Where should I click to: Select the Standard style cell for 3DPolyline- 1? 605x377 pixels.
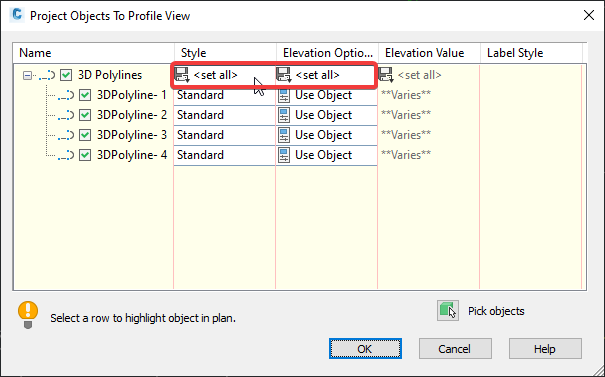[224, 95]
